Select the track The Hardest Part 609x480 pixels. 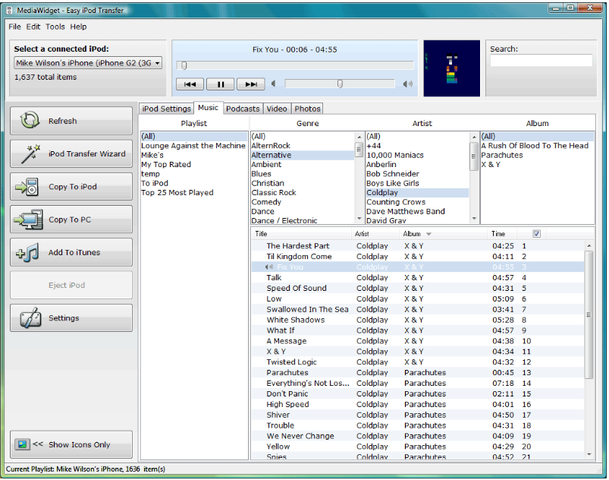click(x=418, y=246)
